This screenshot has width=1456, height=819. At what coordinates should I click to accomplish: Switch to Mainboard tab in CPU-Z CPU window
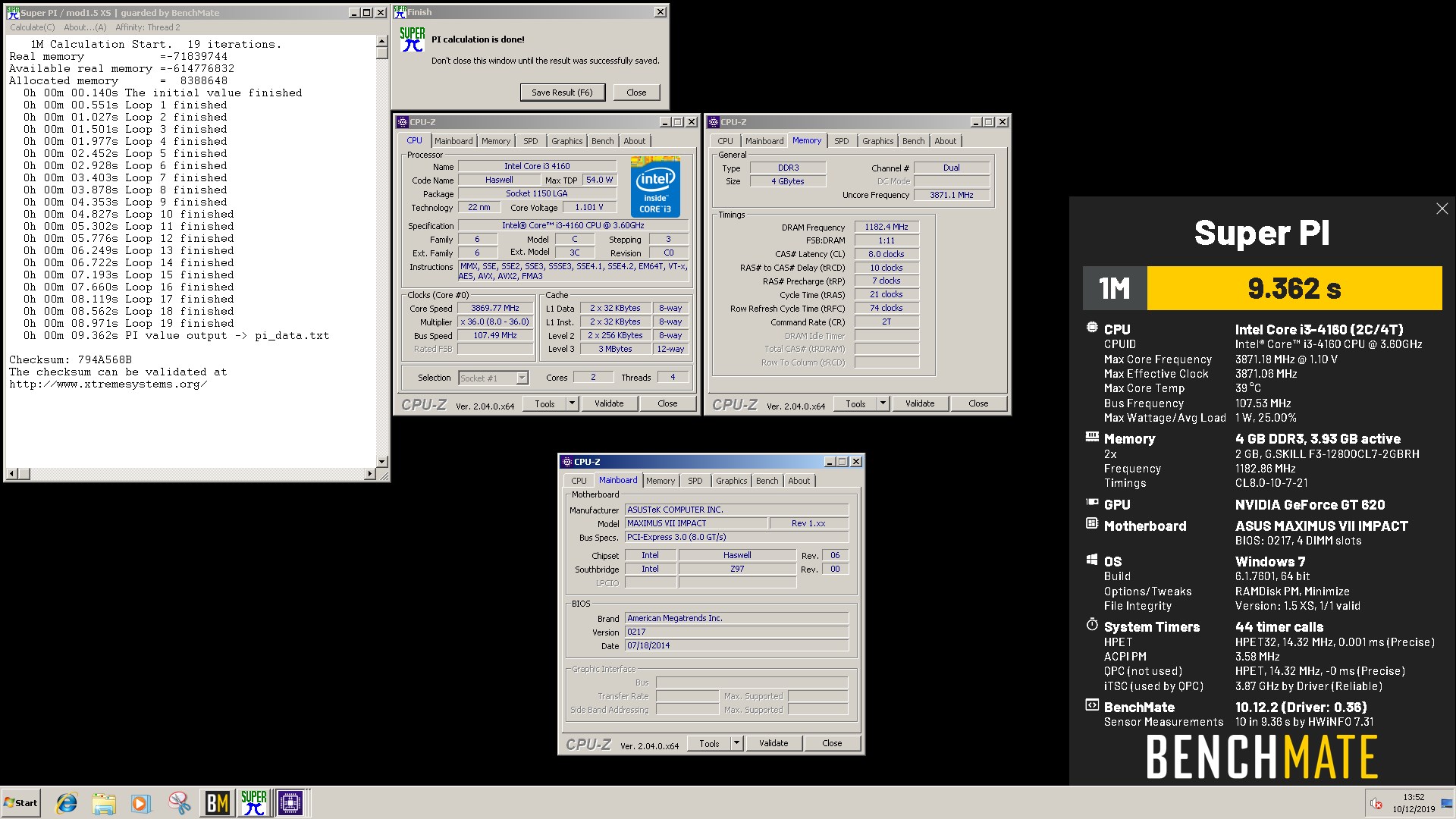coord(453,141)
